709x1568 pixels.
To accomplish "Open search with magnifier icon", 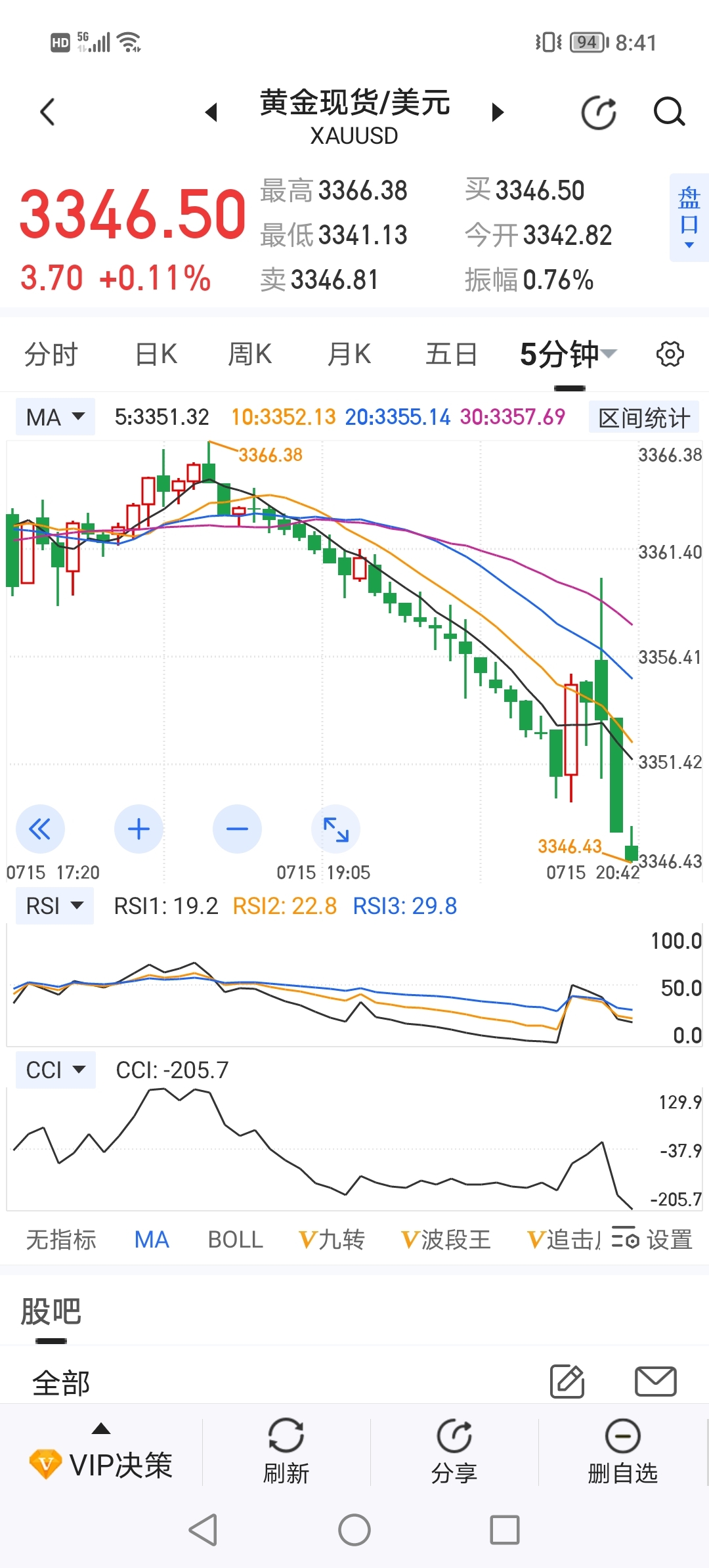I will click(x=669, y=112).
